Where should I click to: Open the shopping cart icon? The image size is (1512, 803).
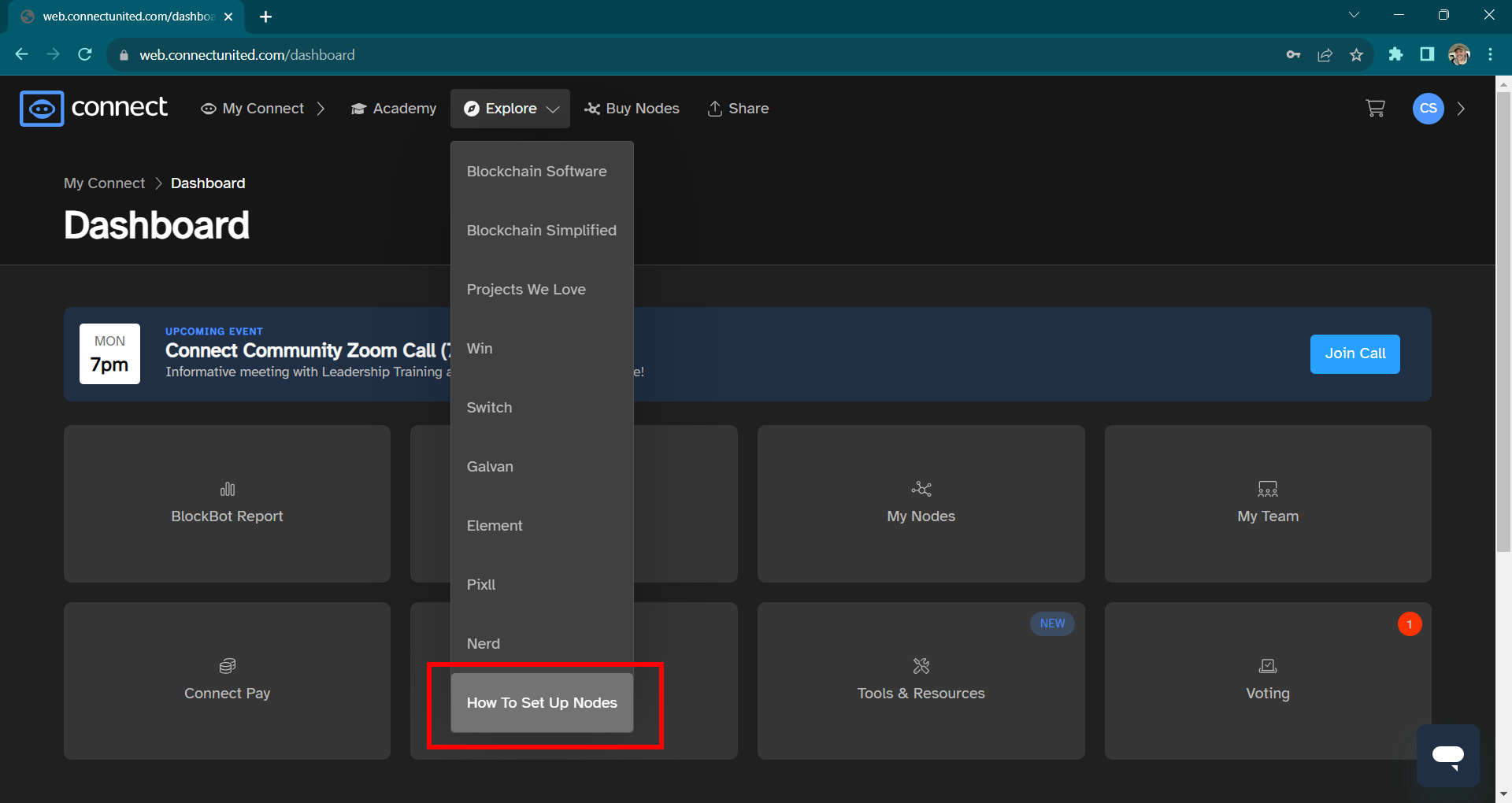click(1375, 109)
